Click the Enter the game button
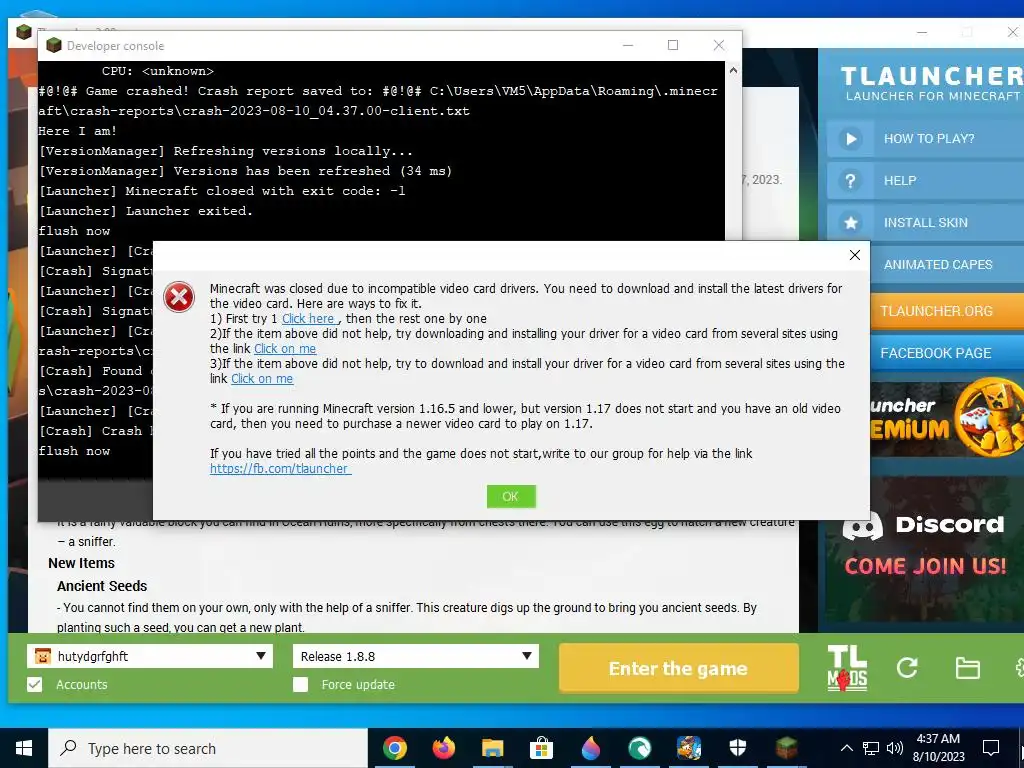 pos(679,668)
